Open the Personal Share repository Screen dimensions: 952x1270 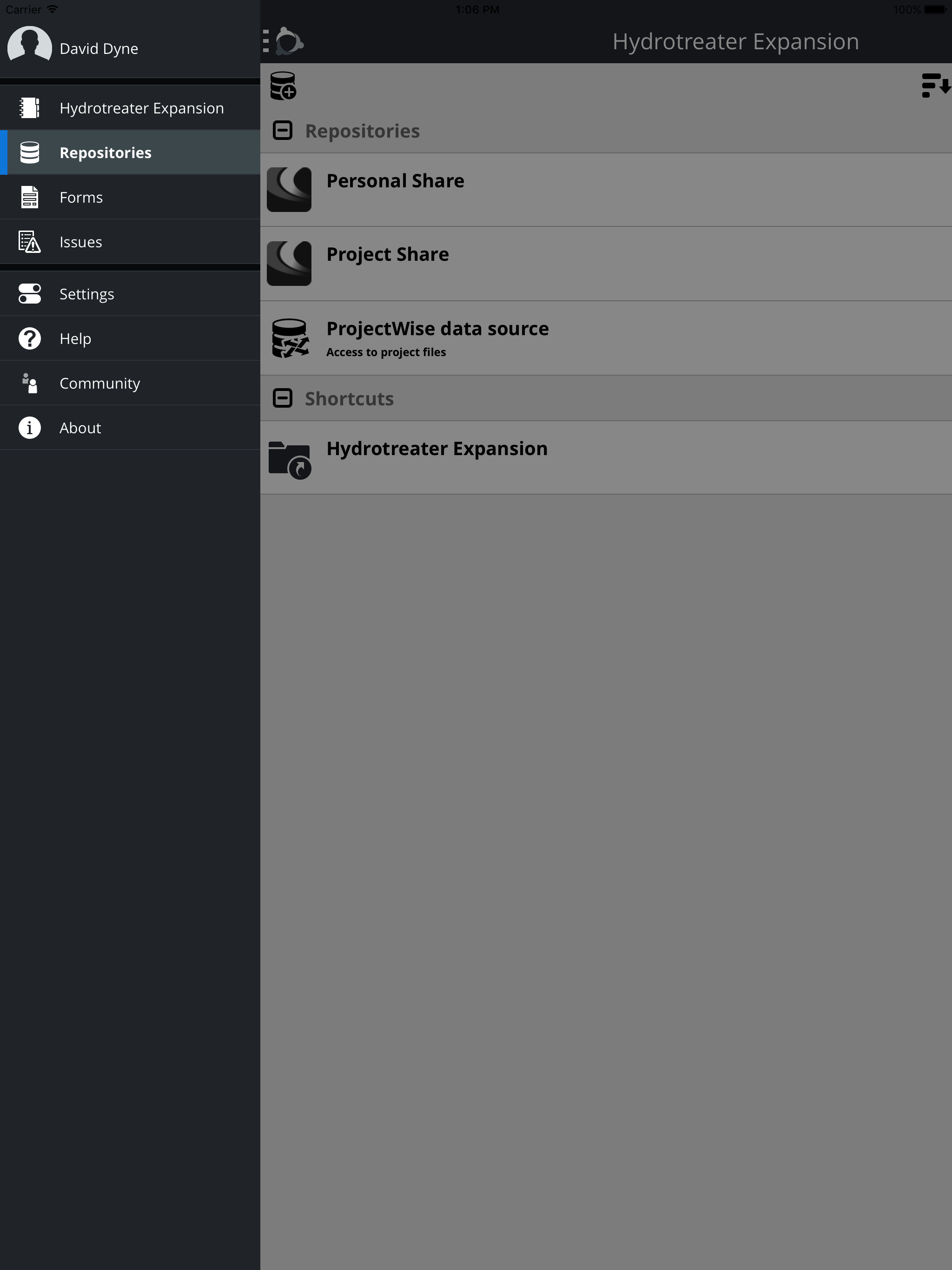point(606,190)
